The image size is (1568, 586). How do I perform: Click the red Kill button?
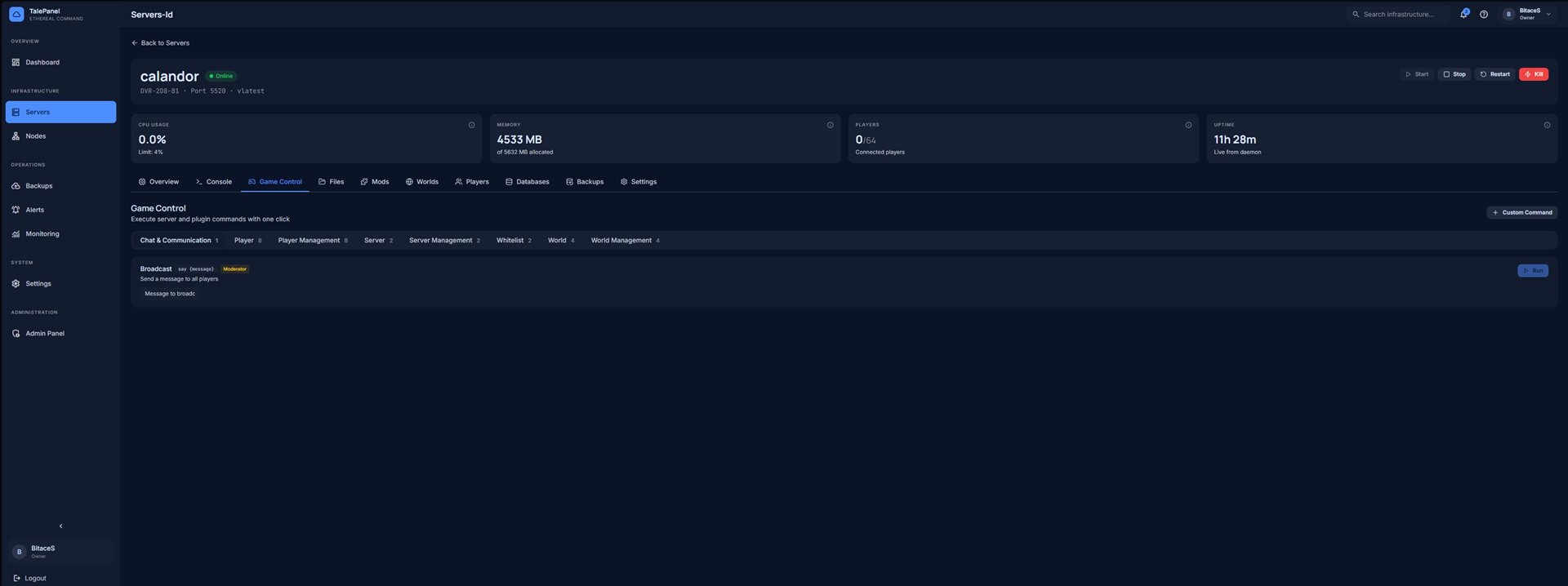pyautogui.click(x=1533, y=74)
